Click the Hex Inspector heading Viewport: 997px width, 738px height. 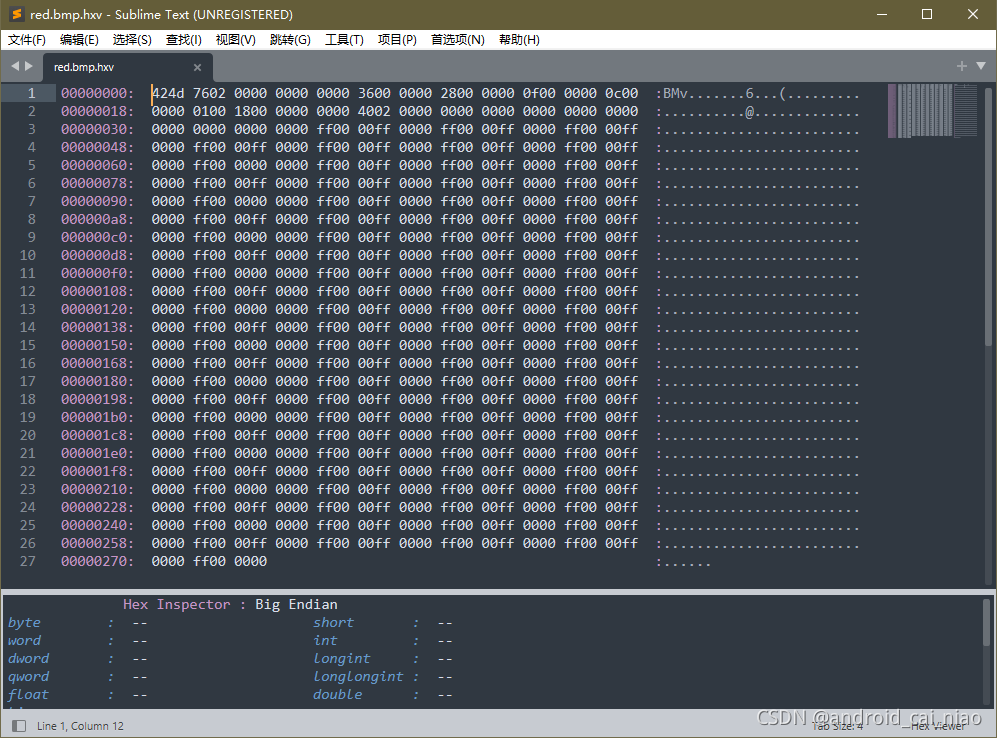(x=176, y=605)
